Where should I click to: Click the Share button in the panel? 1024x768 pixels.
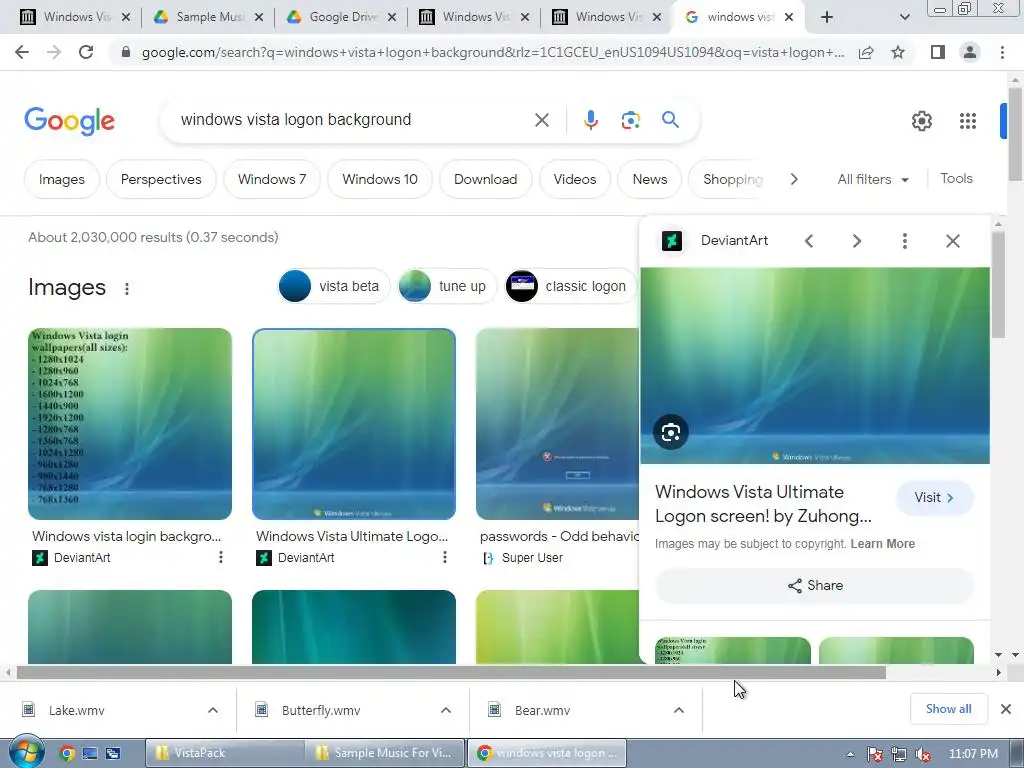[814, 586]
